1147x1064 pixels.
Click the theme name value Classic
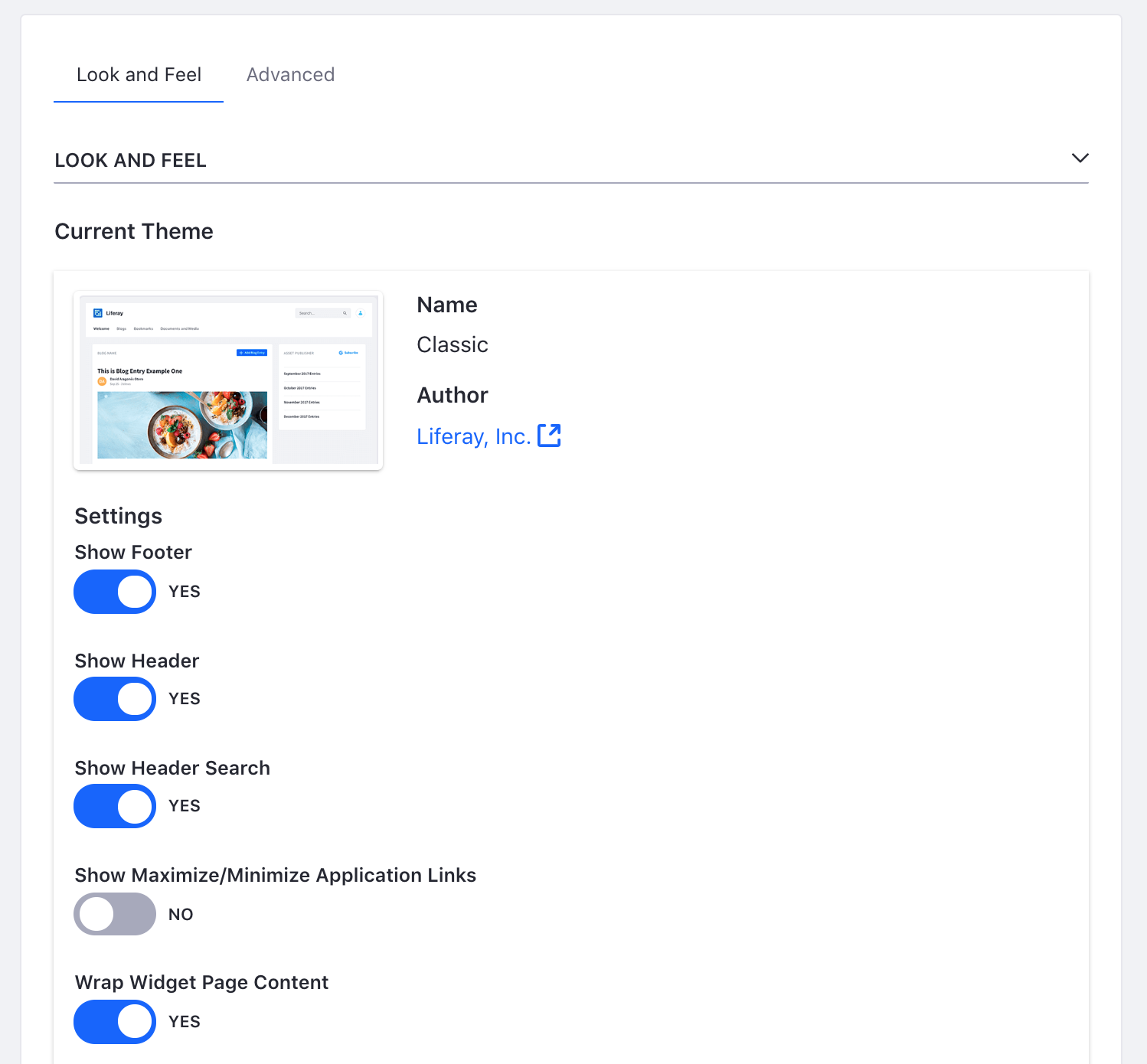tap(453, 345)
